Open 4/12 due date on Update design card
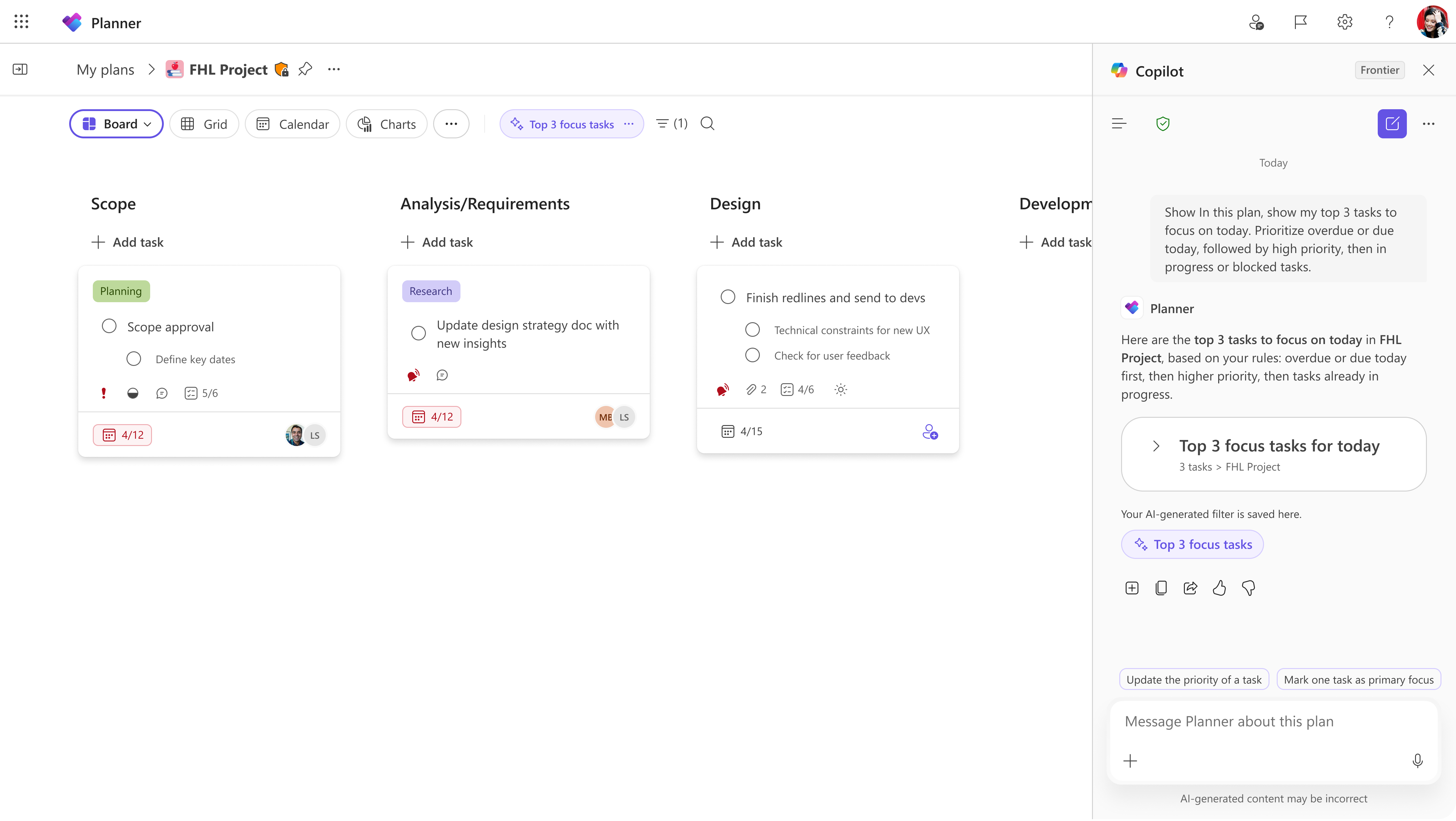 tap(432, 417)
